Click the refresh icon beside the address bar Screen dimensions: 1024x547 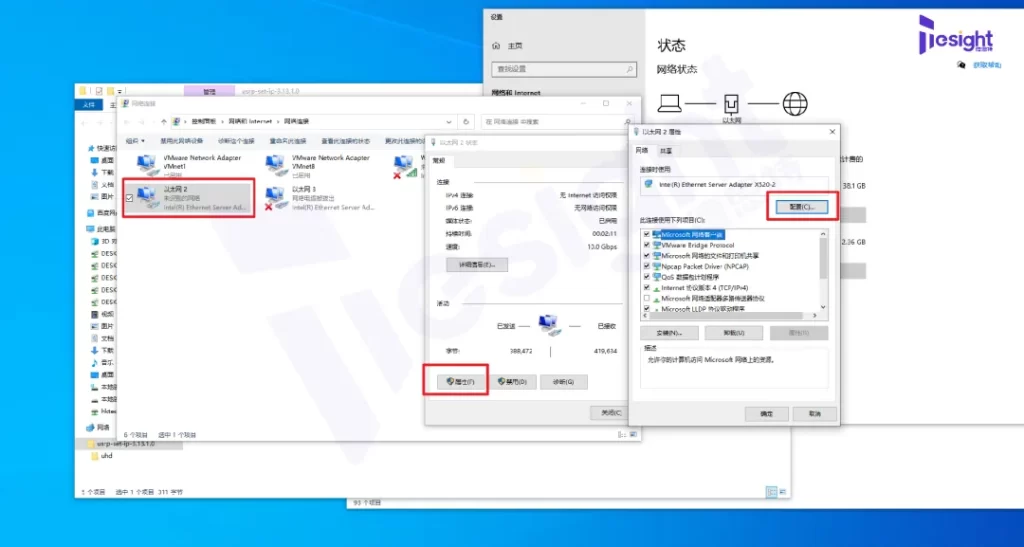[466, 121]
